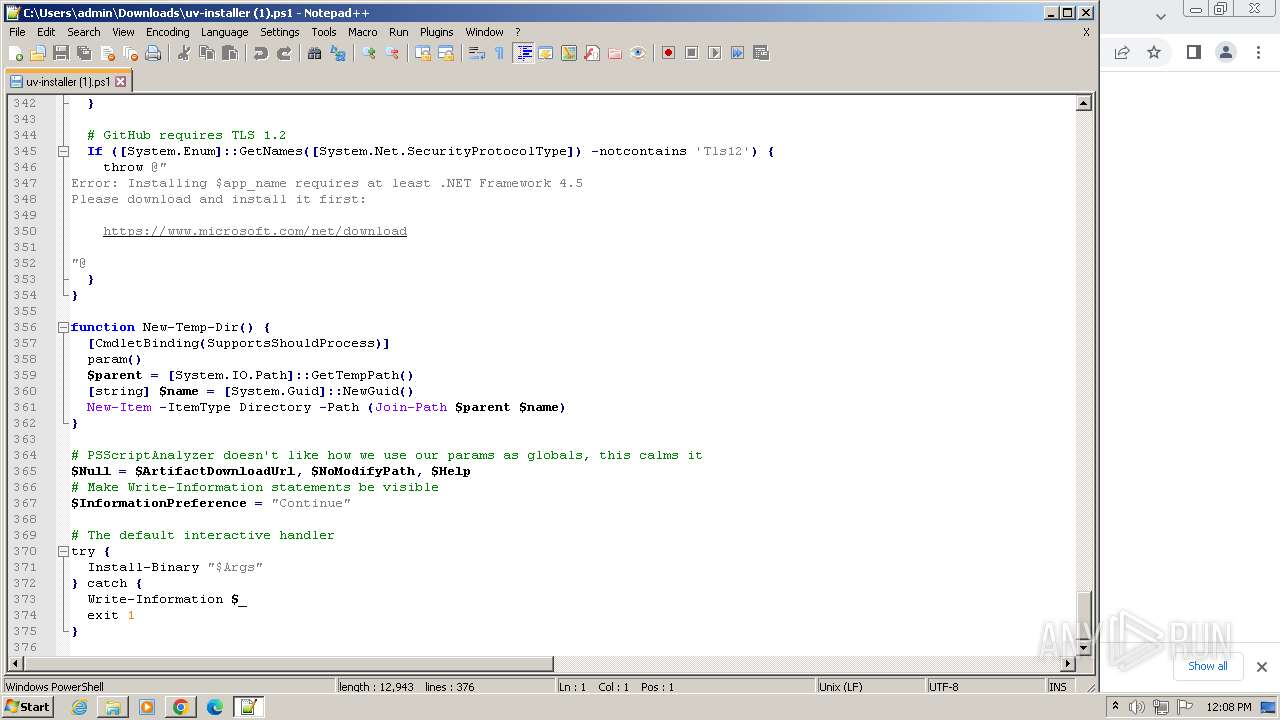This screenshot has width=1280, height=720.
Task: Toggle file monitoring (eye icon)
Action: click(x=638, y=53)
